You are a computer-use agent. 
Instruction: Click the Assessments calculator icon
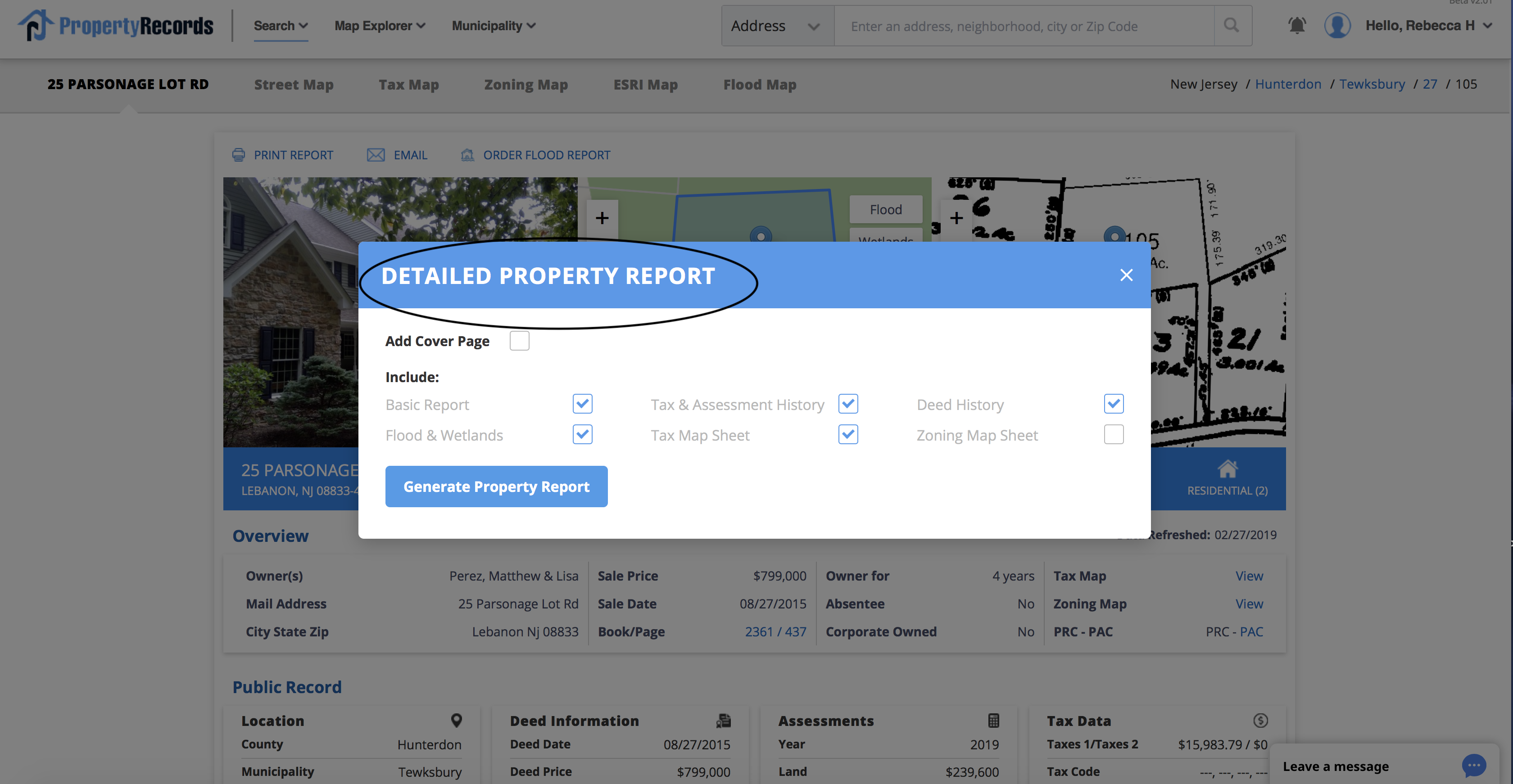(993, 720)
